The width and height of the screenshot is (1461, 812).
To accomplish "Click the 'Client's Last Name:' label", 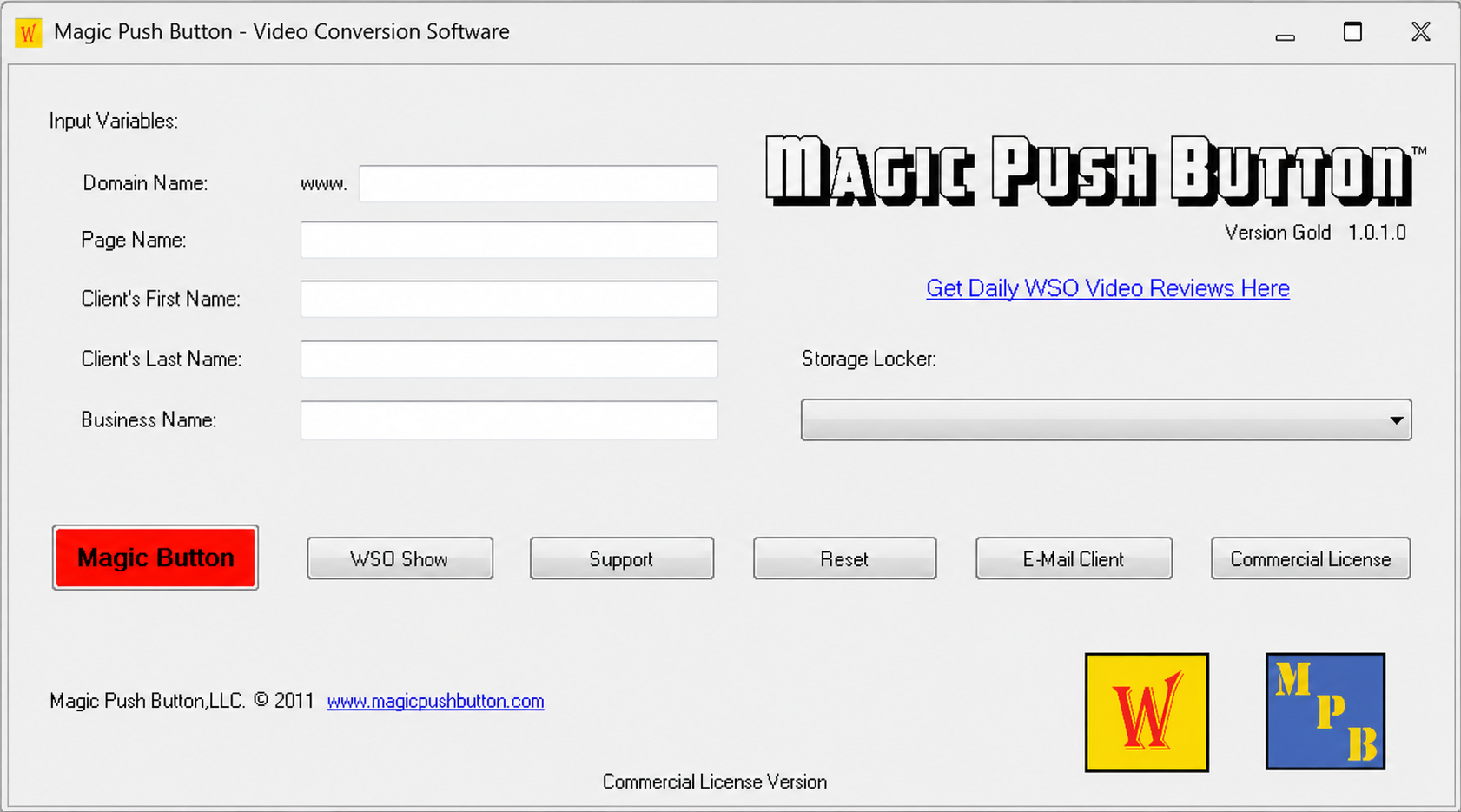I will click(x=161, y=359).
